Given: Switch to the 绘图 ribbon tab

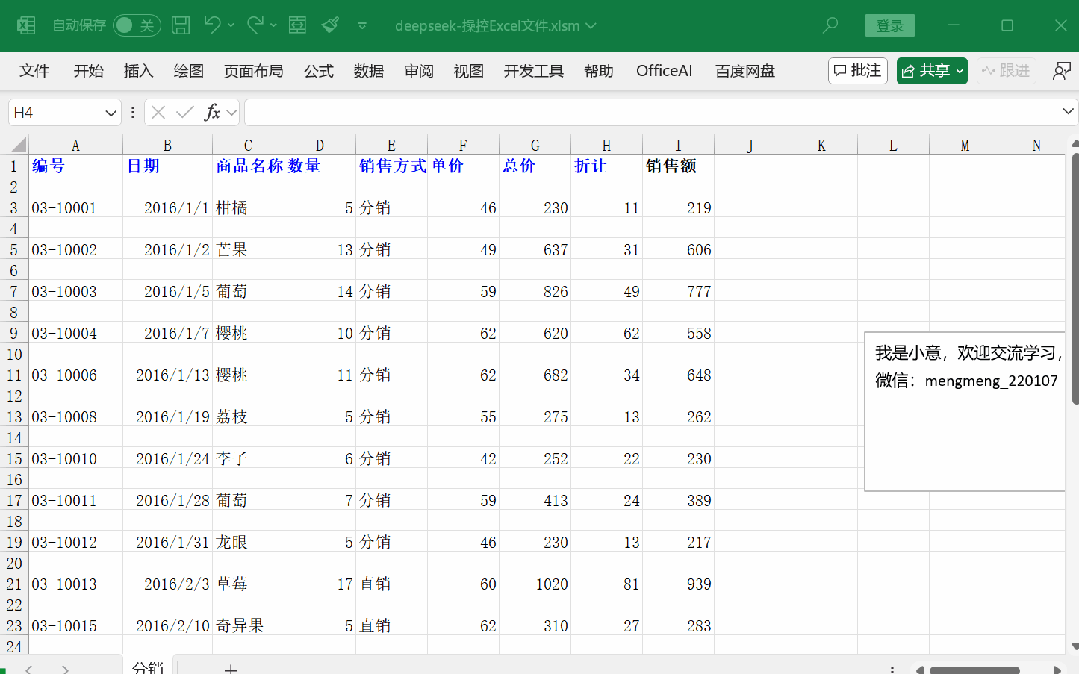Looking at the screenshot, I should pyautogui.click(x=189, y=71).
